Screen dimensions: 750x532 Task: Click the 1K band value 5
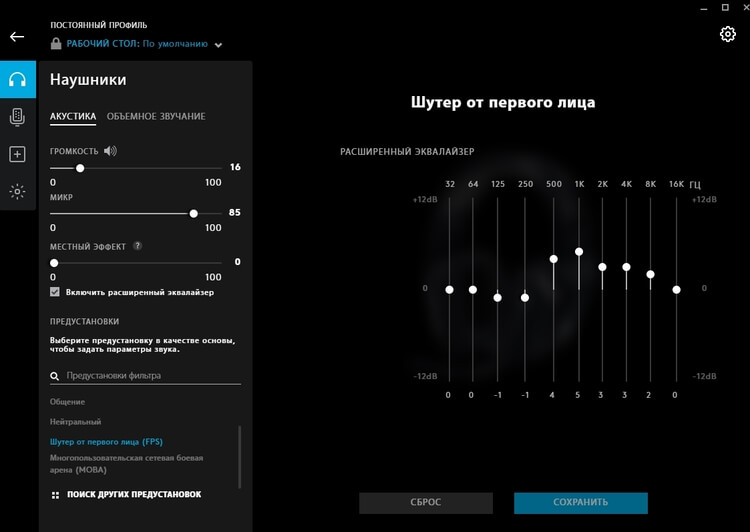pyautogui.click(x=578, y=395)
